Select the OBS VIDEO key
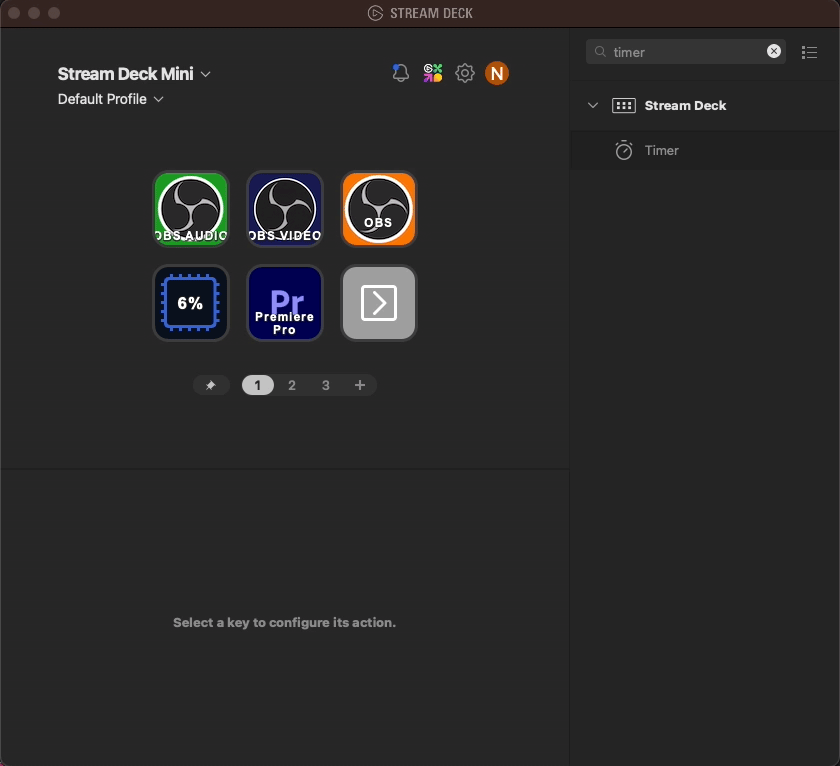 (x=285, y=209)
